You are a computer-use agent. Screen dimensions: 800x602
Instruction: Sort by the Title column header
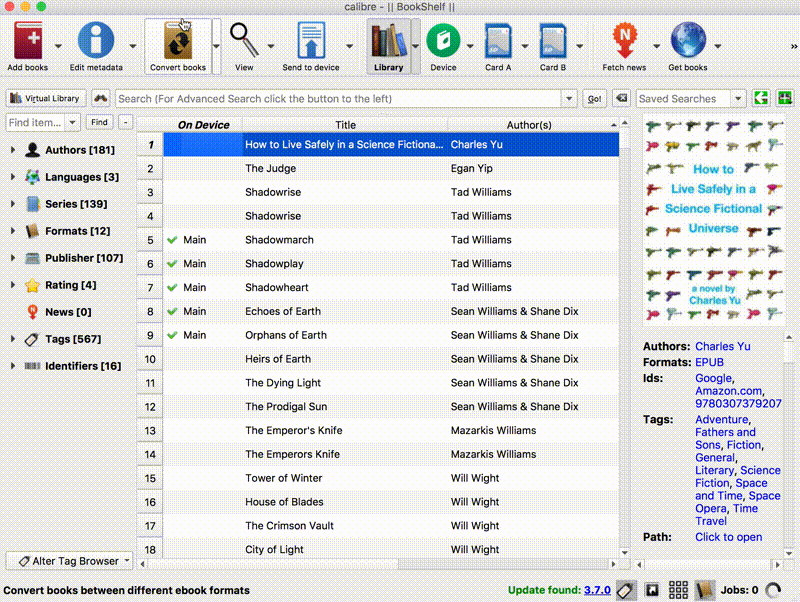(345, 125)
